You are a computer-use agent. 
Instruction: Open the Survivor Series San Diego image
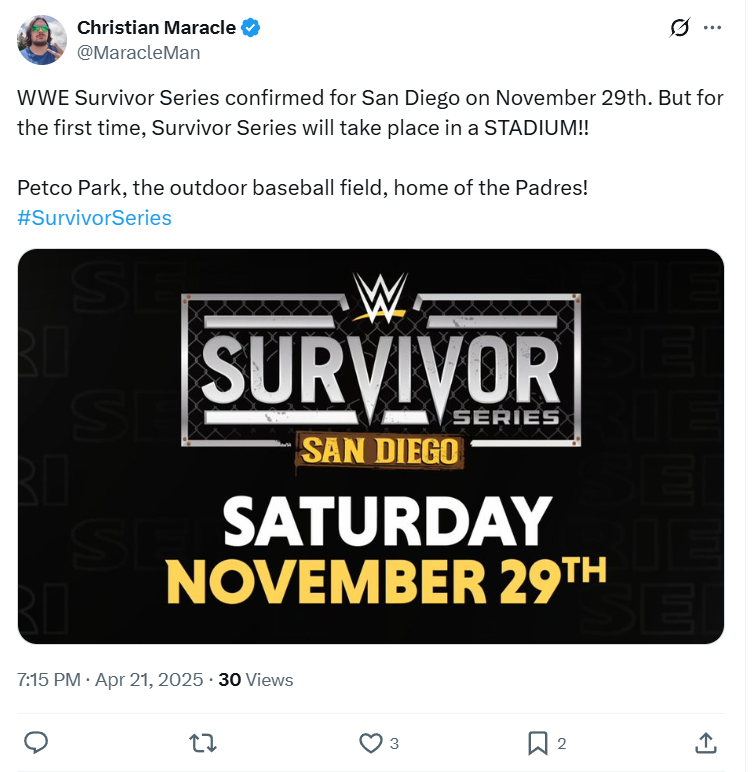click(371, 446)
